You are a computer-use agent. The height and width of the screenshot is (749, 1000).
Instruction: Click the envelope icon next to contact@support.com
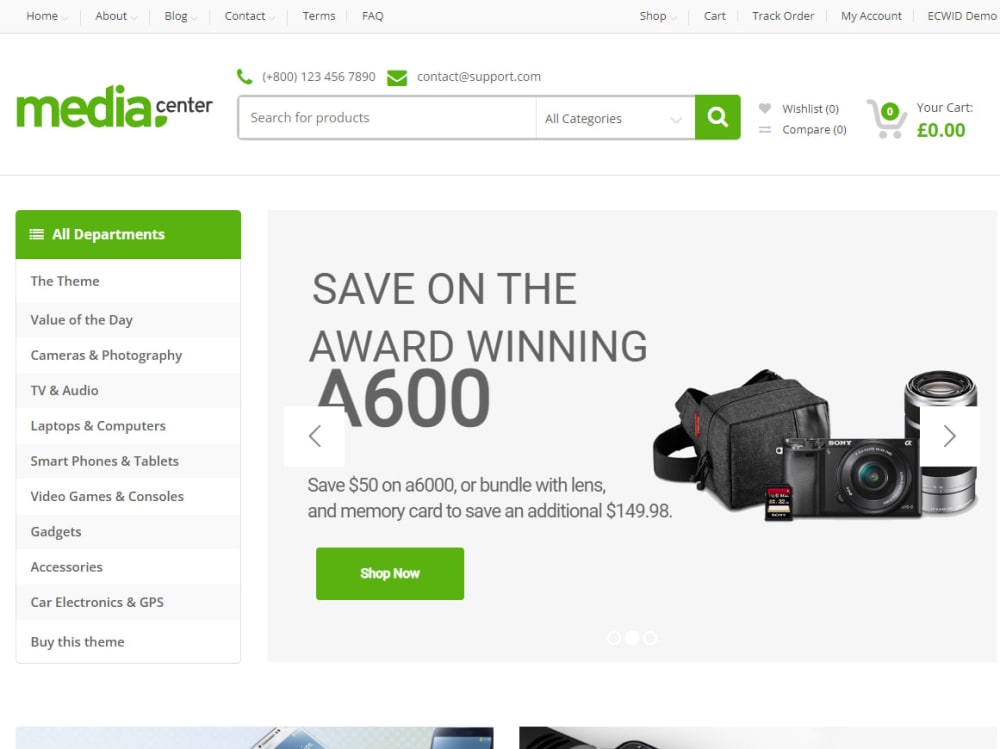coord(397,76)
